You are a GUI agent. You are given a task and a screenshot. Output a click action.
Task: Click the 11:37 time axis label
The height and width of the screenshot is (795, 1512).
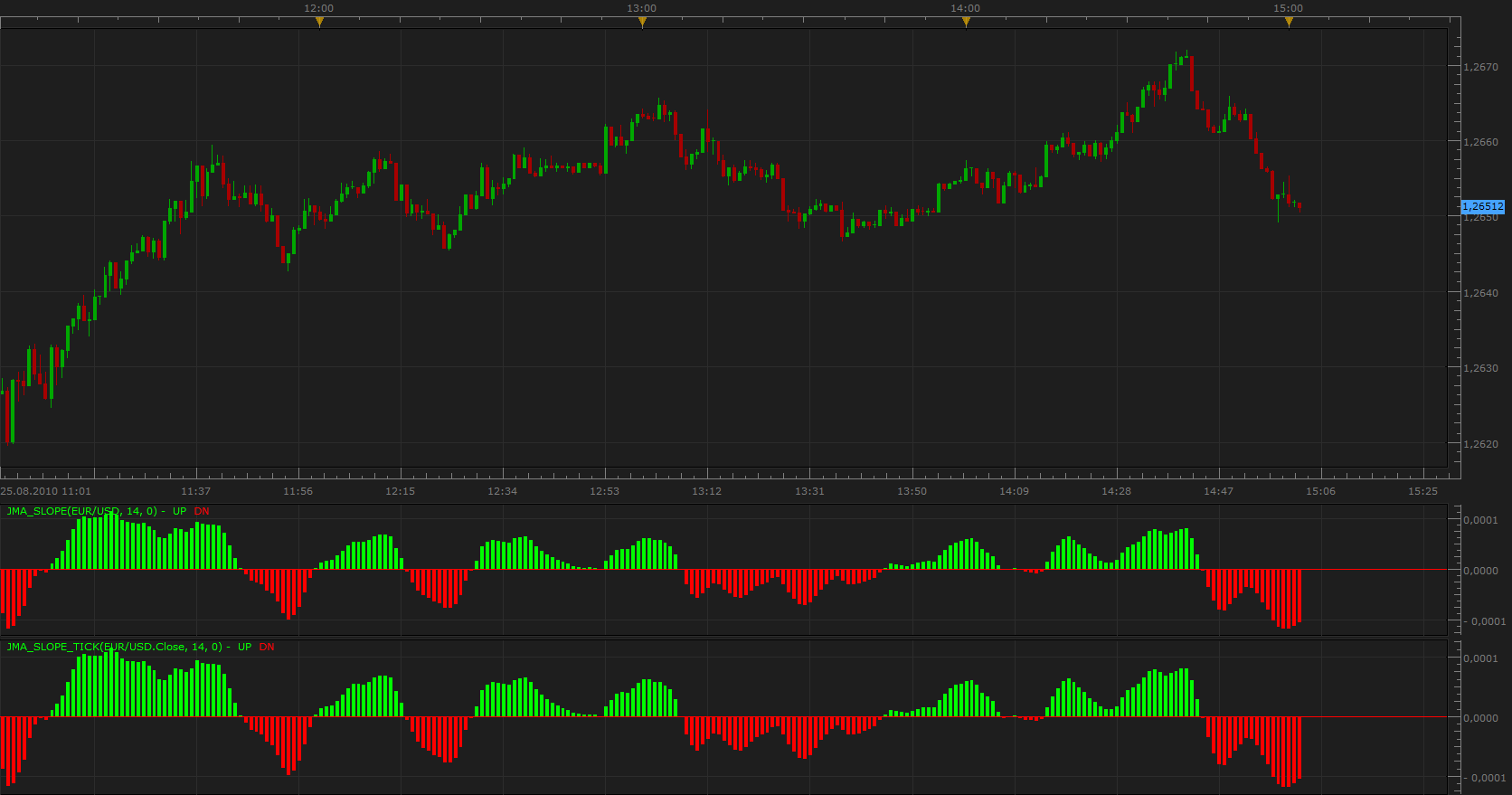click(x=195, y=491)
